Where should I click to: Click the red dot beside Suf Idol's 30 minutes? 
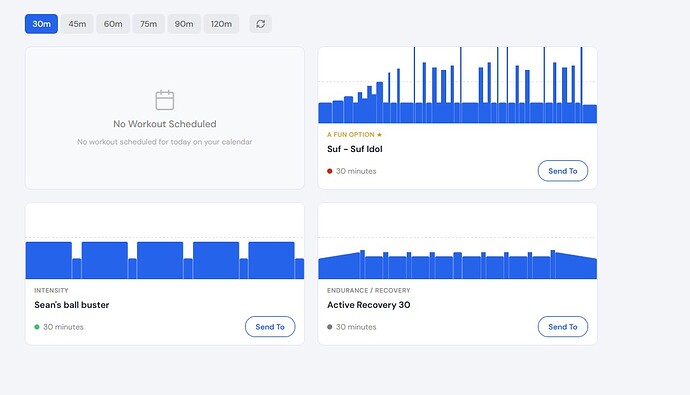click(330, 171)
